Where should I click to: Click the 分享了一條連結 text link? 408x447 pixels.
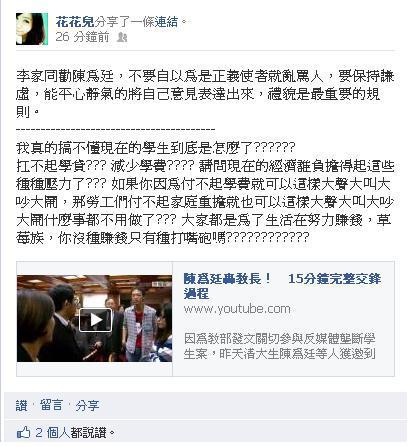click(137, 22)
